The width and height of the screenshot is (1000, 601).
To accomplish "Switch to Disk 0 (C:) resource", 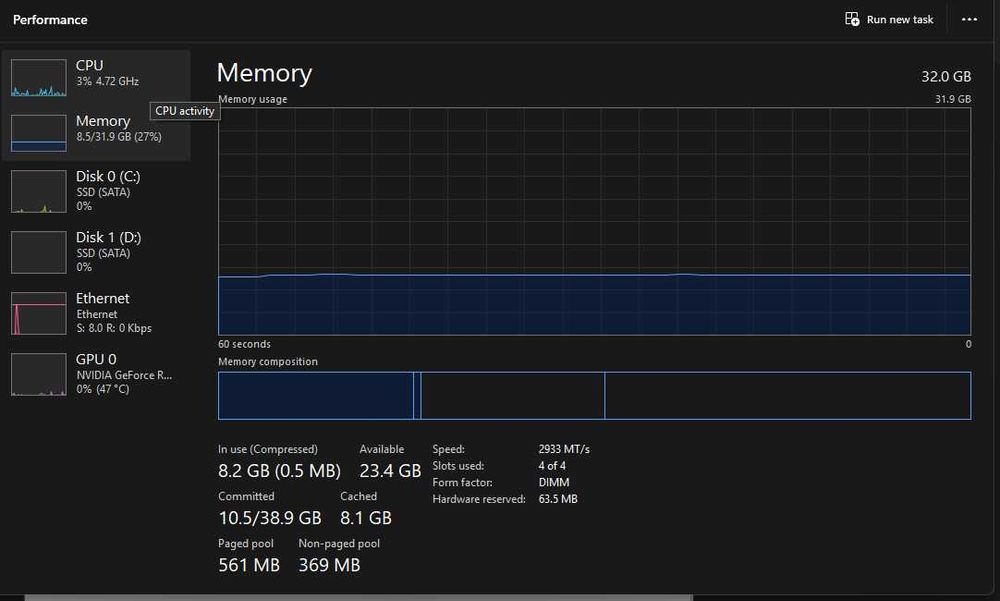I will coord(96,191).
